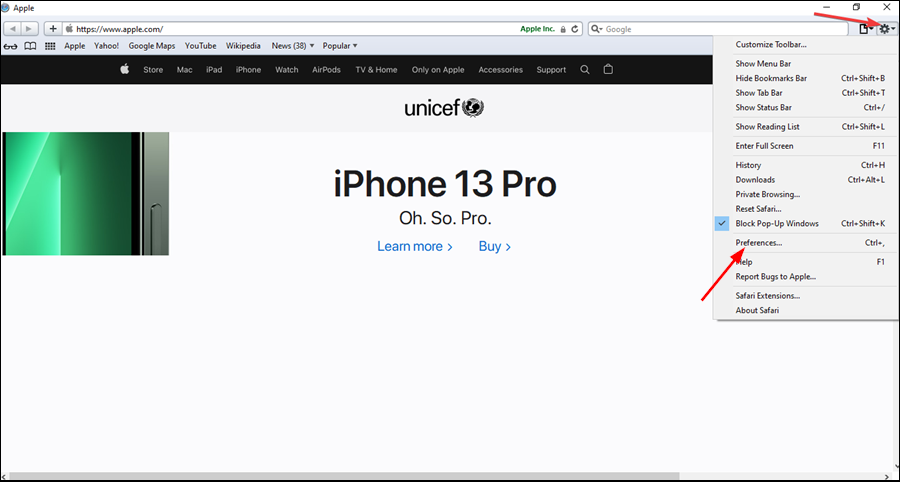Open Reading List glasses icon
Viewport: 900px width, 482px height.
pos(10,46)
